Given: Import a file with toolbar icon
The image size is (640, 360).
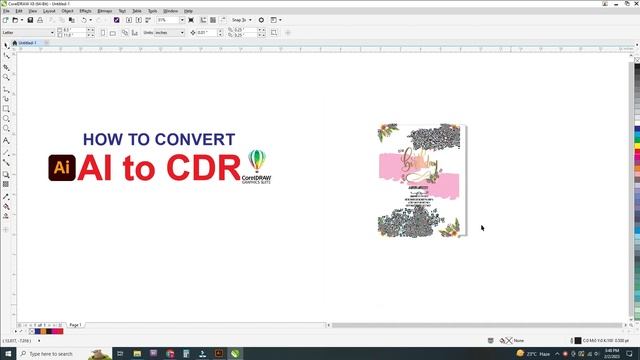Looking at the screenshot, I should coord(129,20).
